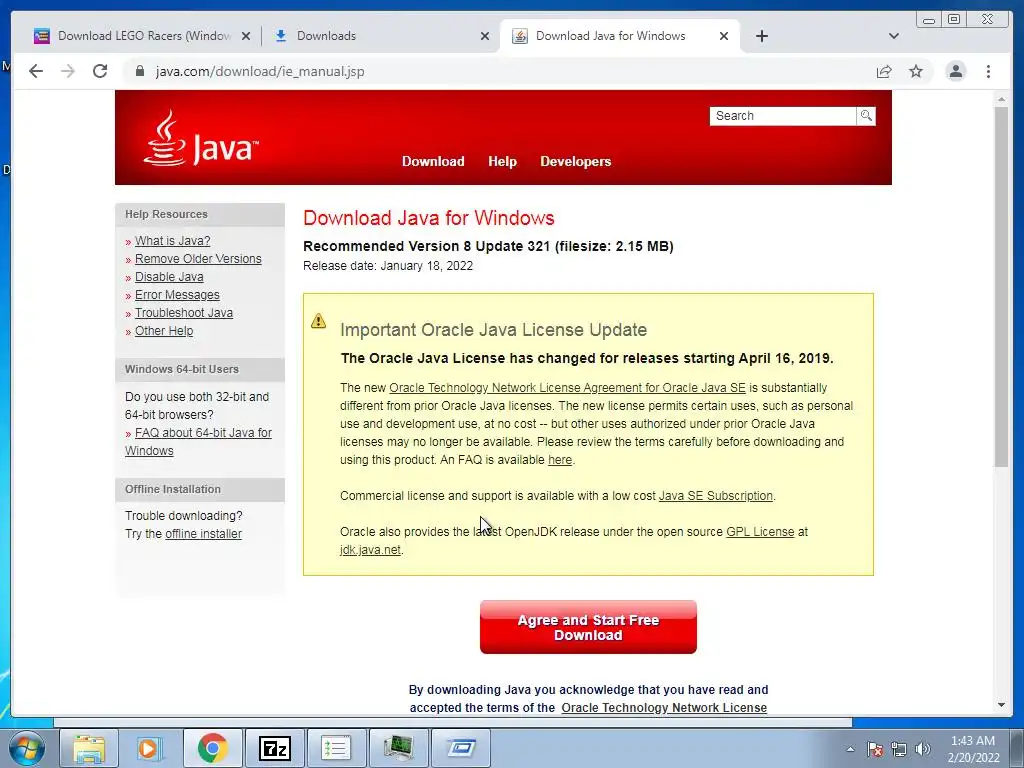The height and width of the screenshot is (768, 1024).
Task: Open Windows Explorer from taskbar
Action: coord(89,748)
